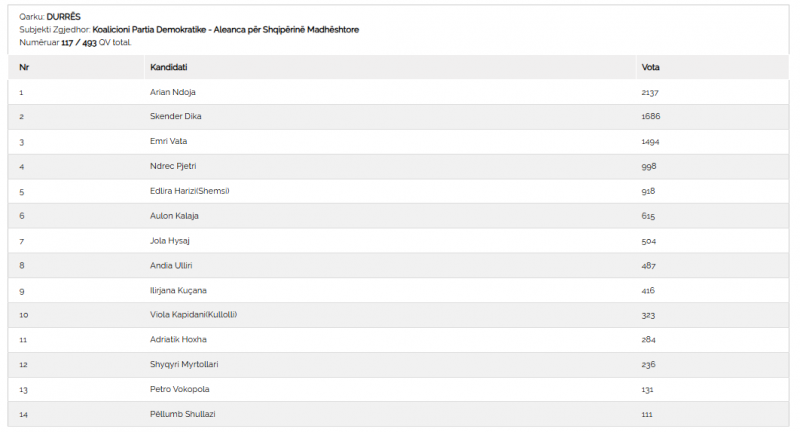The image size is (800, 432).
Task: Select candidate Skender Dika
Action: click(x=176, y=116)
